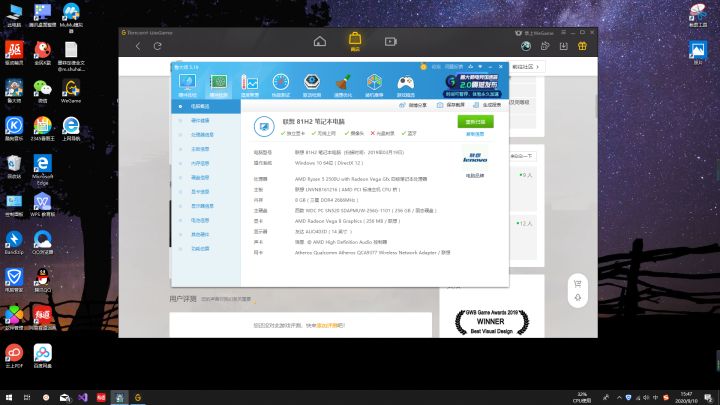
Task: Open the dropdown arrow in Ludashi title bar
Action: [480, 67]
